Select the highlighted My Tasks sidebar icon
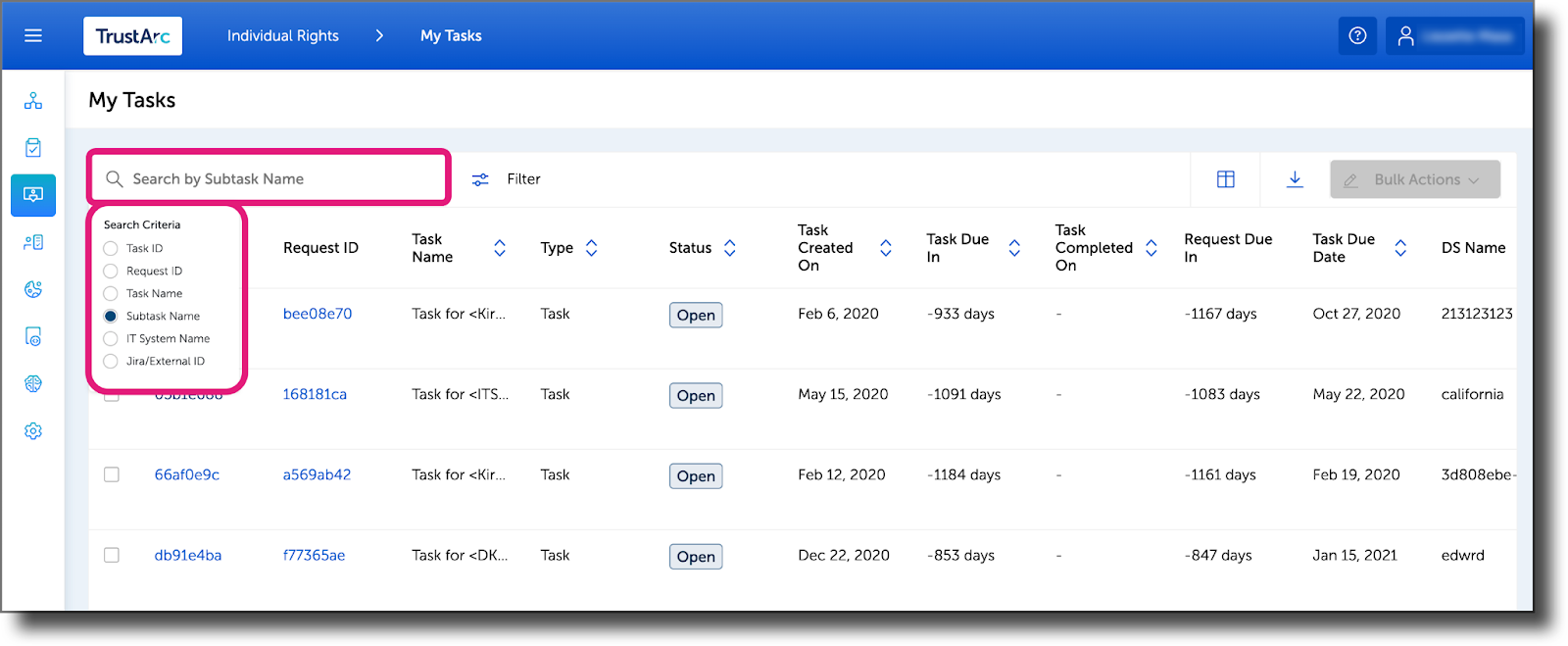The height and width of the screenshot is (646, 1568). (x=33, y=195)
